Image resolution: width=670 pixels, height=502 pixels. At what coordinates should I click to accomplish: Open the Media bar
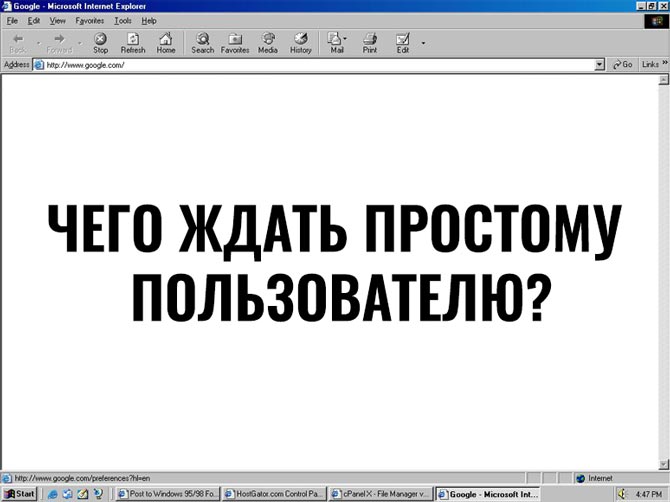point(268,42)
